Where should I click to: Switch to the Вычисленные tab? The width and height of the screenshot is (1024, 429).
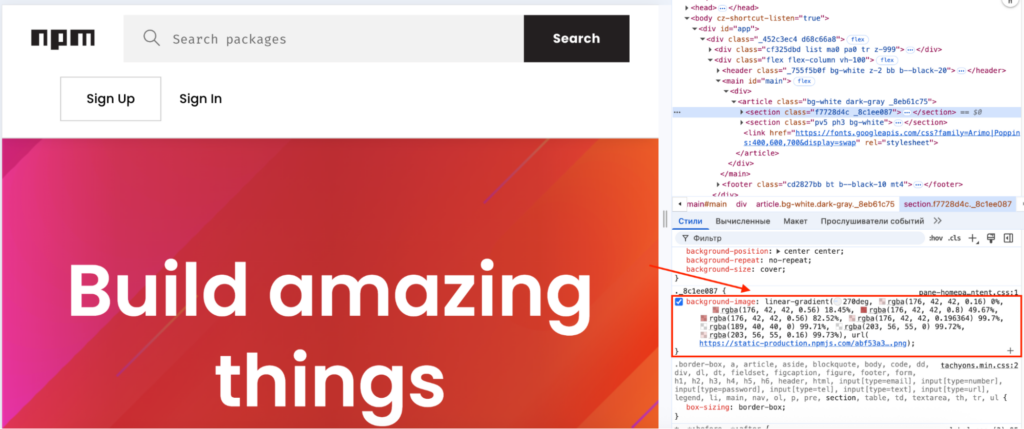click(x=743, y=221)
